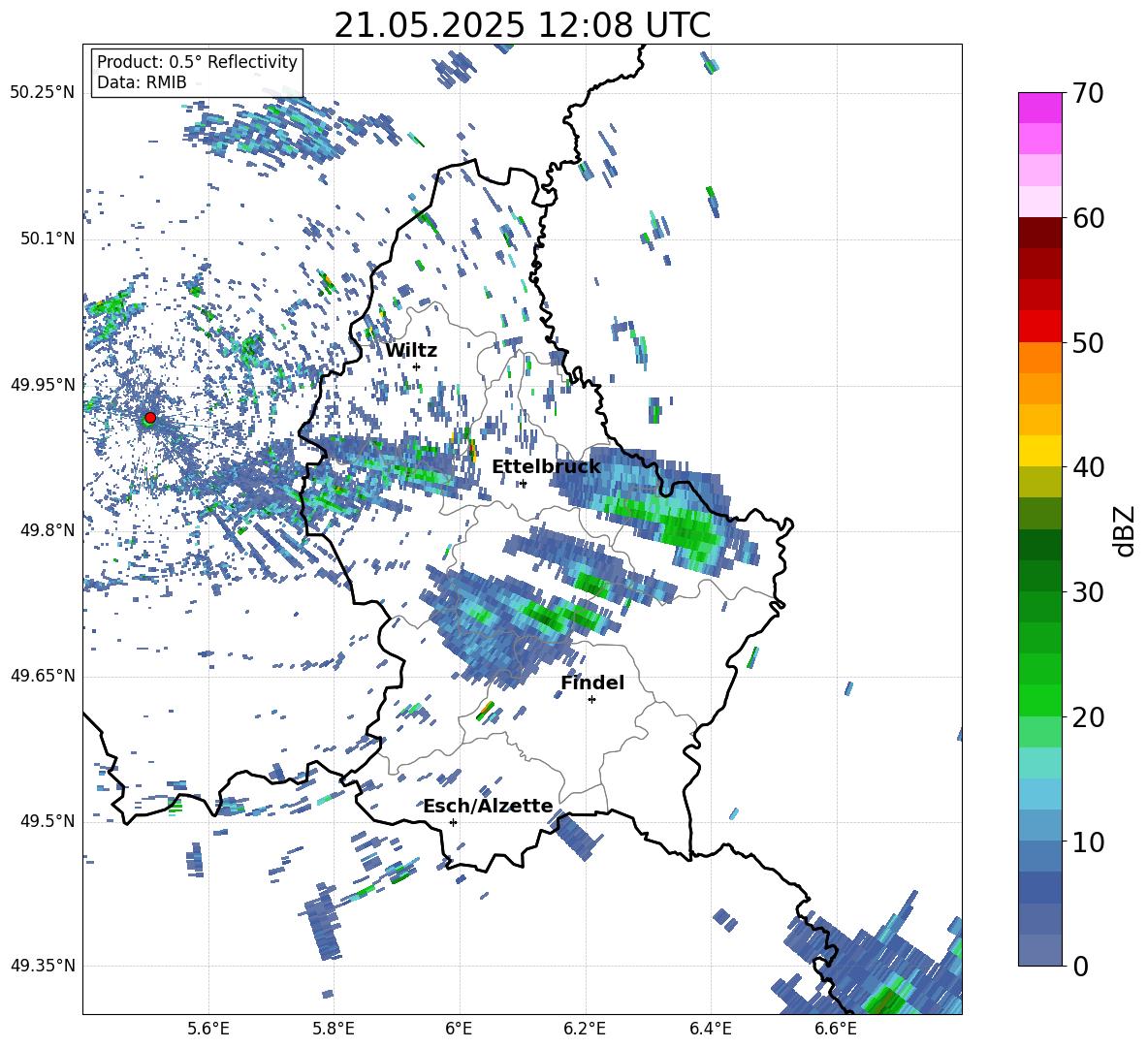Image resolution: width=1148 pixels, height=1048 pixels.
Task: Click the 49.65°N latitude label
Action: (x=43, y=676)
